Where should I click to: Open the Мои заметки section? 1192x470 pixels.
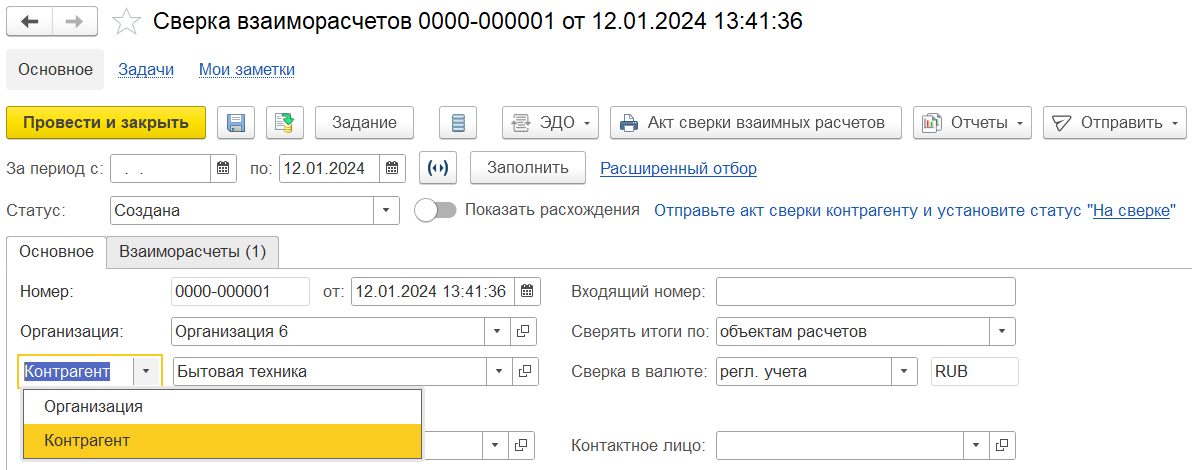tap(246, 69)
